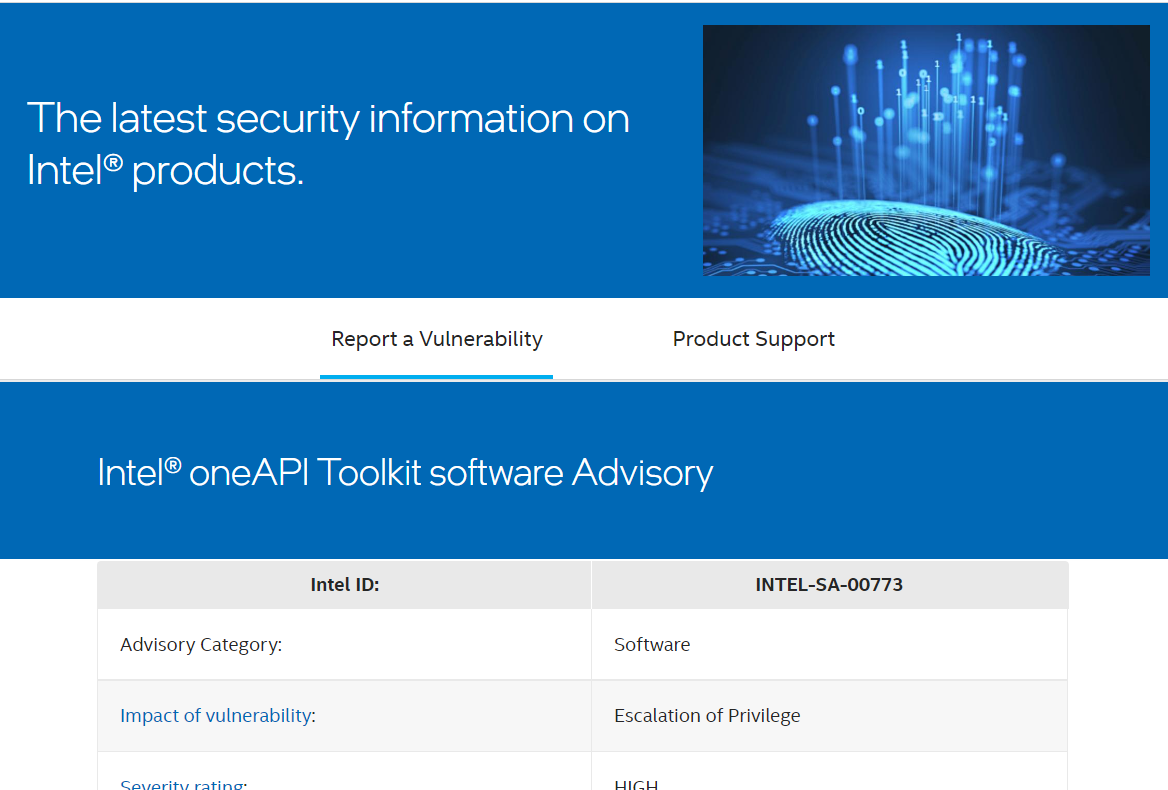Click the active tab underline indicator
Image resolution: width=1168 pixels, height=790 pixels.
tap(436, 377)
